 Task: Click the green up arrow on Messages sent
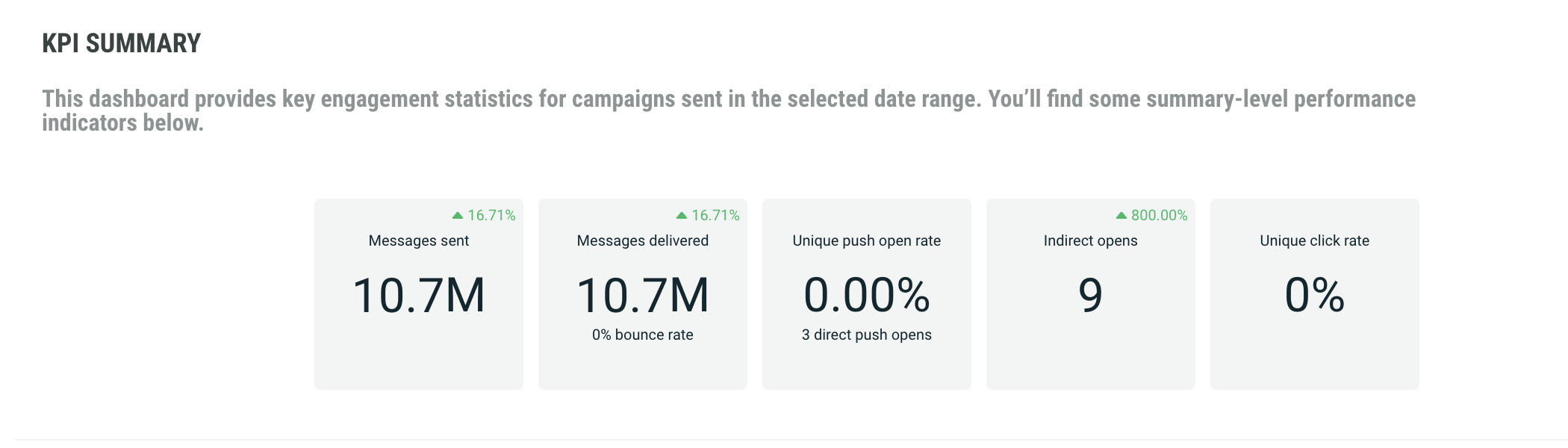(x=458, y=215)
